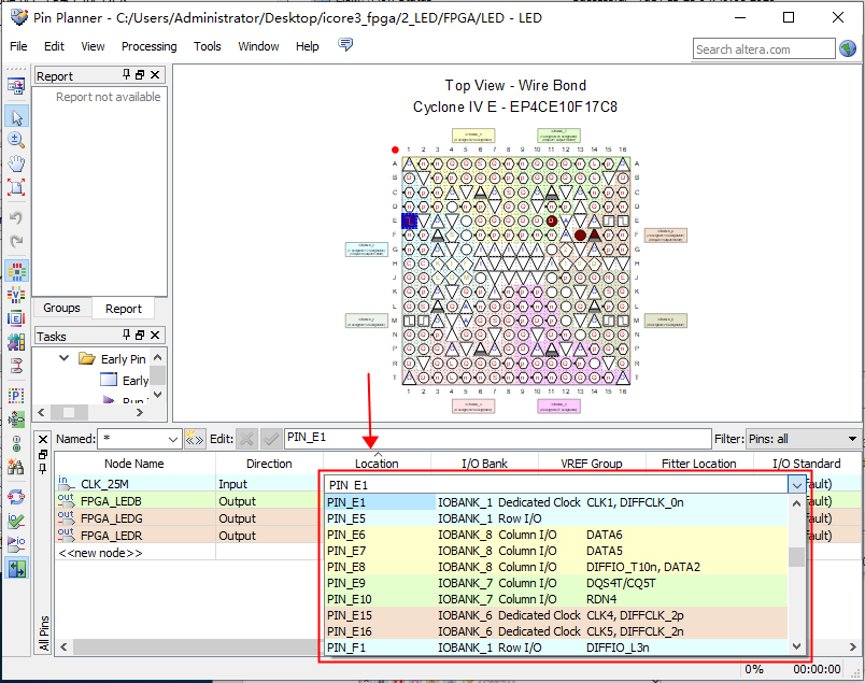Screen dimensions: 865x683
Task: Click the Search altera.com field
Action: [x=764, y=49]
